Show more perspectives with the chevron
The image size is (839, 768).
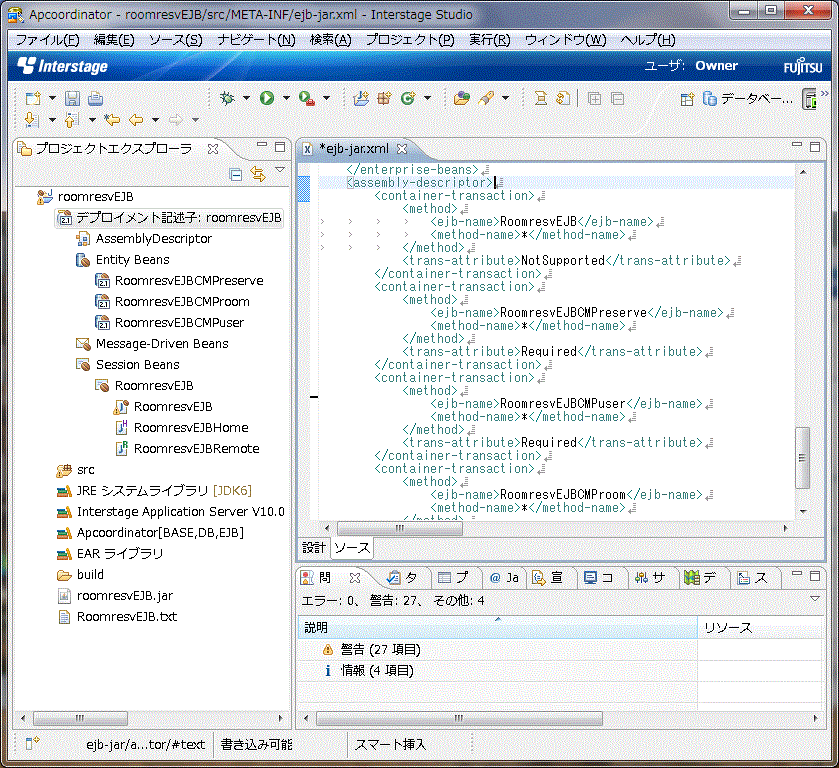coord(825,94)
